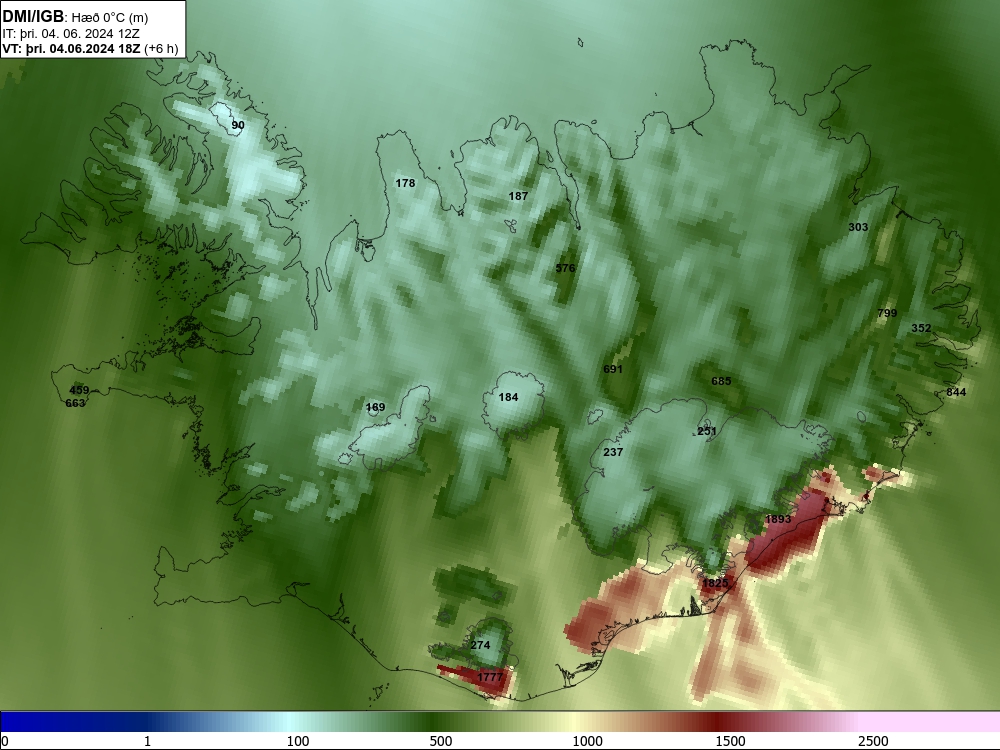Click the map value 187

tap(518, 196)
